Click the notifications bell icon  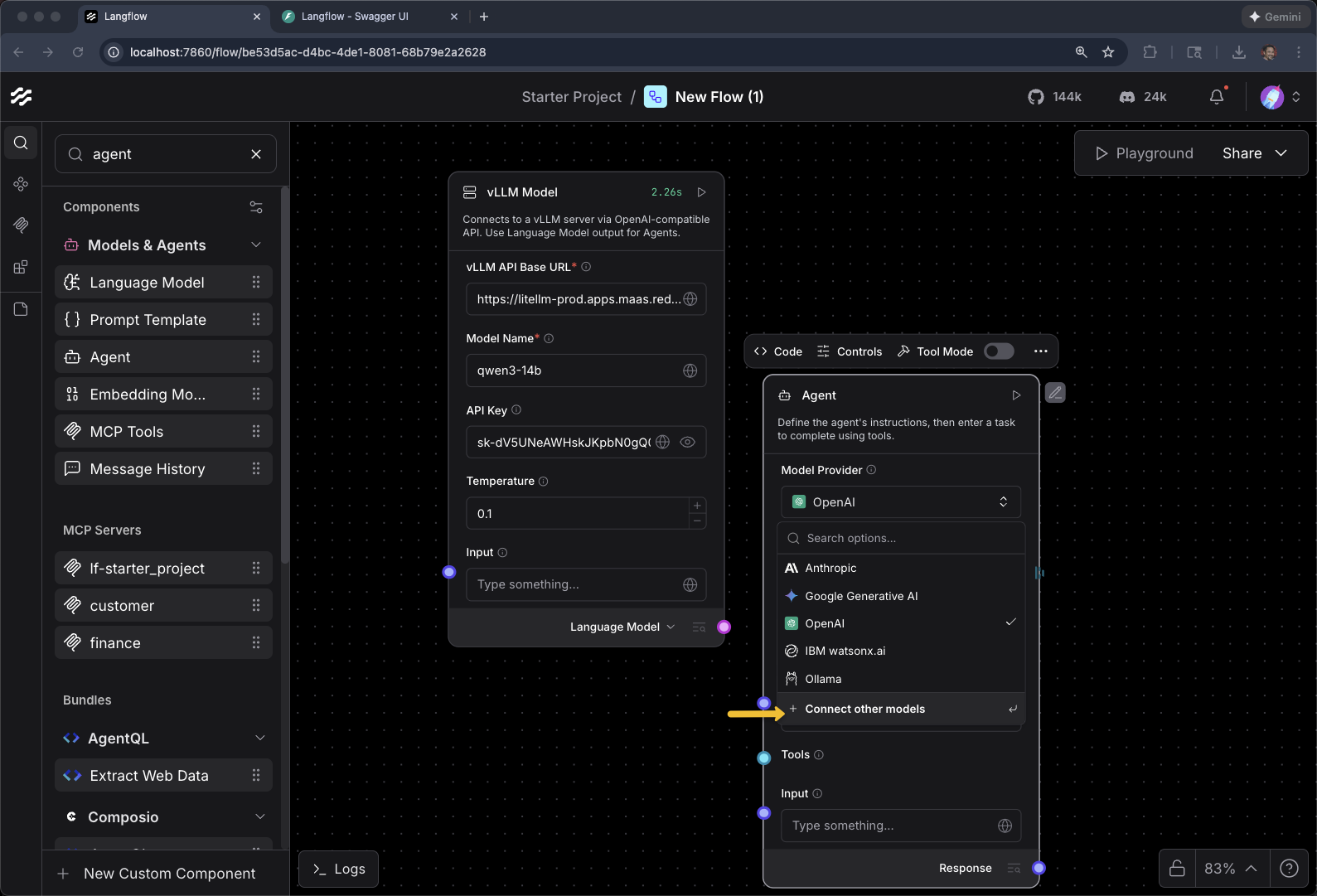(1216, 97)
